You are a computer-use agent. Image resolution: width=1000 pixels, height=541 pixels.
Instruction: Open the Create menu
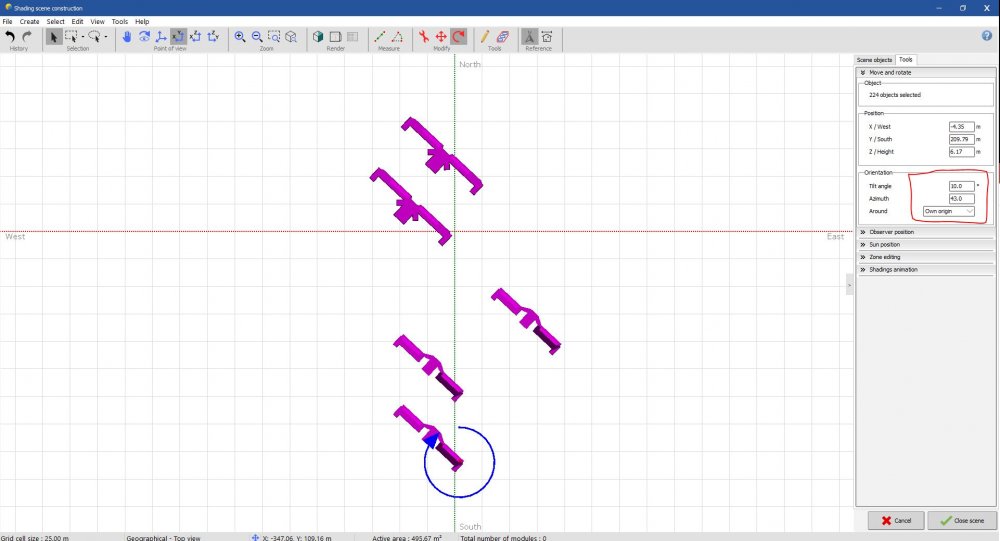click(30, 21)
